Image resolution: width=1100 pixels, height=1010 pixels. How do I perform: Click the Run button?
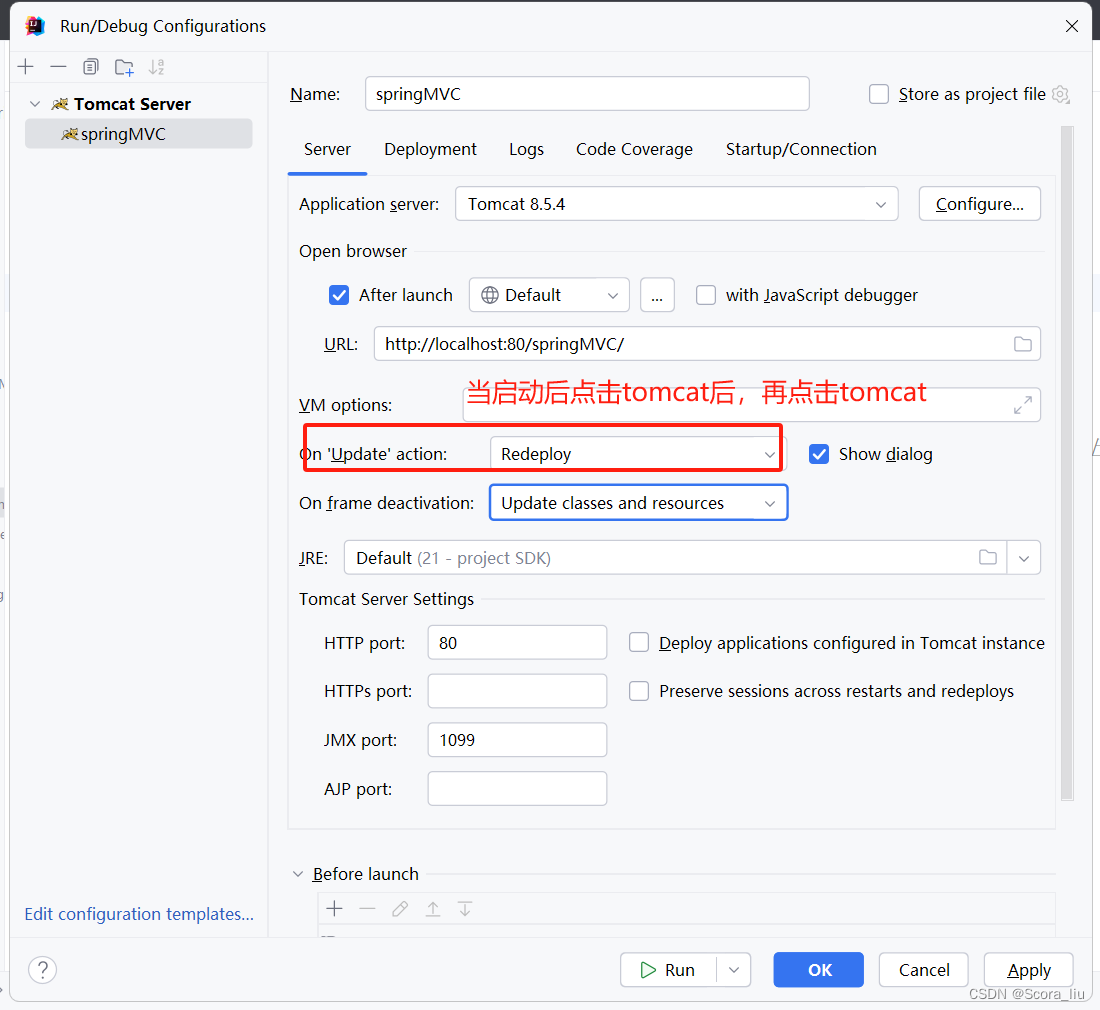669,970
